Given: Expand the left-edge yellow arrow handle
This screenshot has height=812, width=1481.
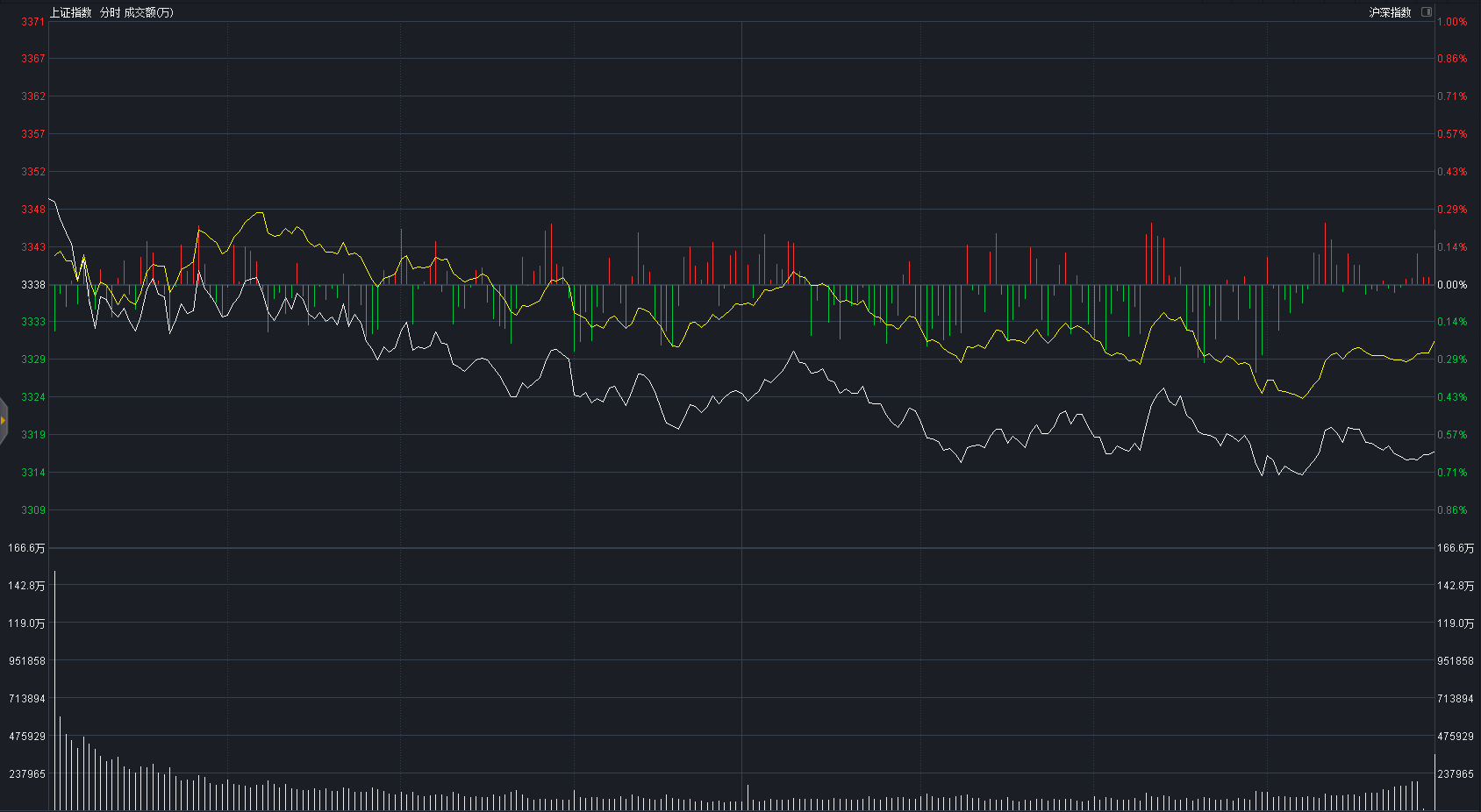Looking at the screenshot, I should [3, 420].
